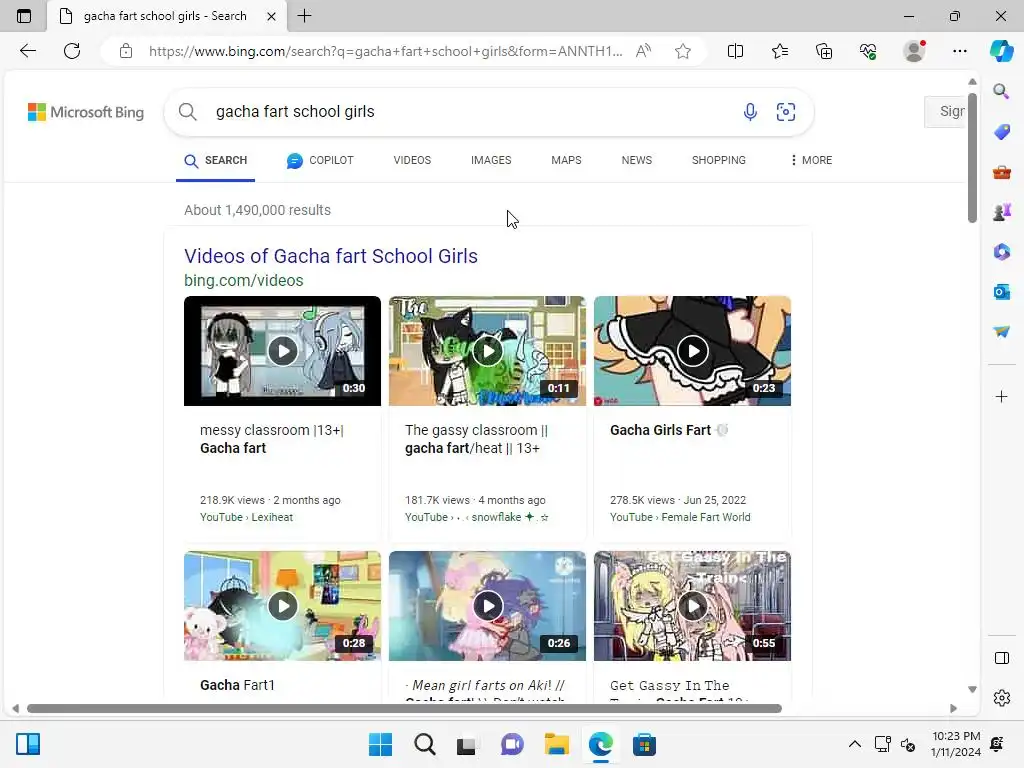
Task: Expand the MORE menu
Action: (x=811, y=161)
